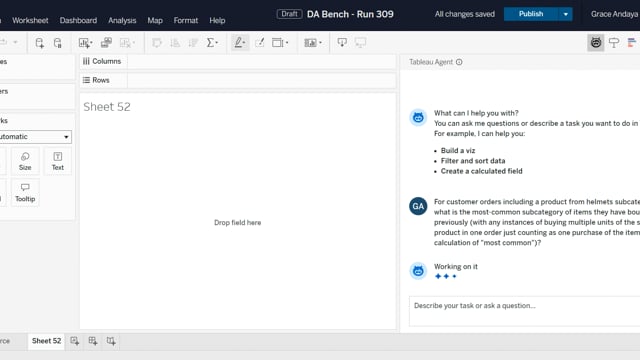Click the Sheet 52 title

click(x=107, y=107)
